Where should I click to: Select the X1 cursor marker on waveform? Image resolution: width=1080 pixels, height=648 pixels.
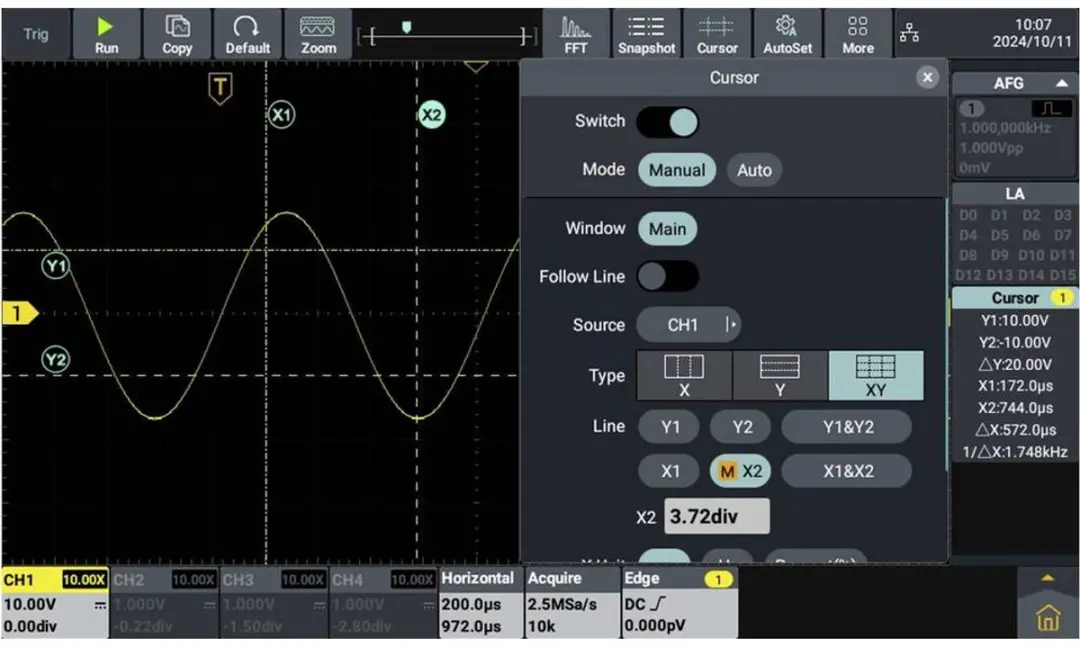(281, 114)
